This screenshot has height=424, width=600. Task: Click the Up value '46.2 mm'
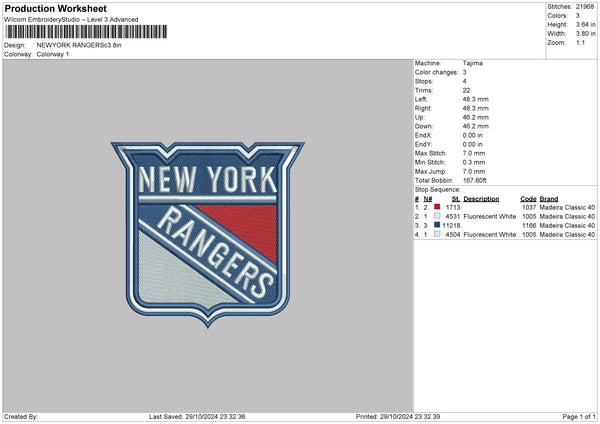click(476, 117)
